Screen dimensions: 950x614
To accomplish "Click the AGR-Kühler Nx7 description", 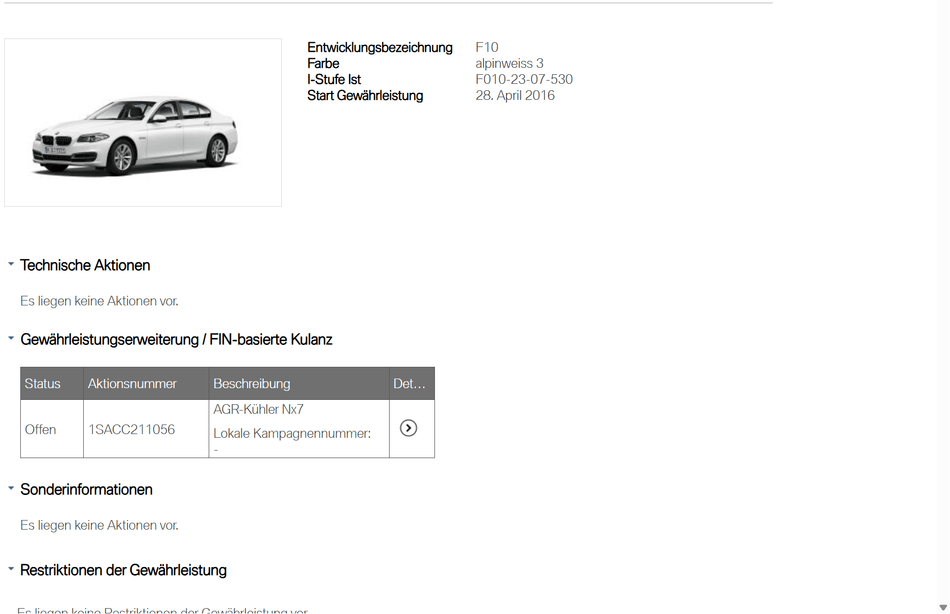I will coord(258,409).
